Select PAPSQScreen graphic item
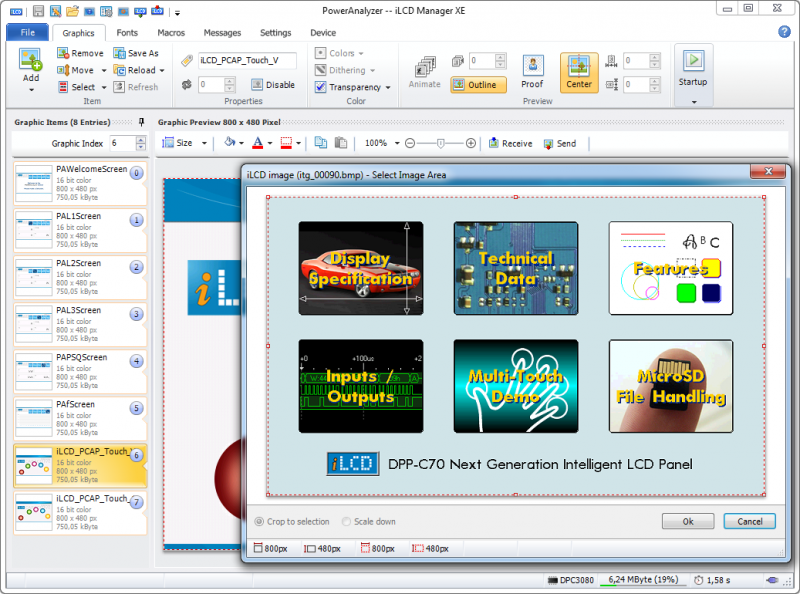Viewport: 800px width, 594px height. click(x=80, y=372)
